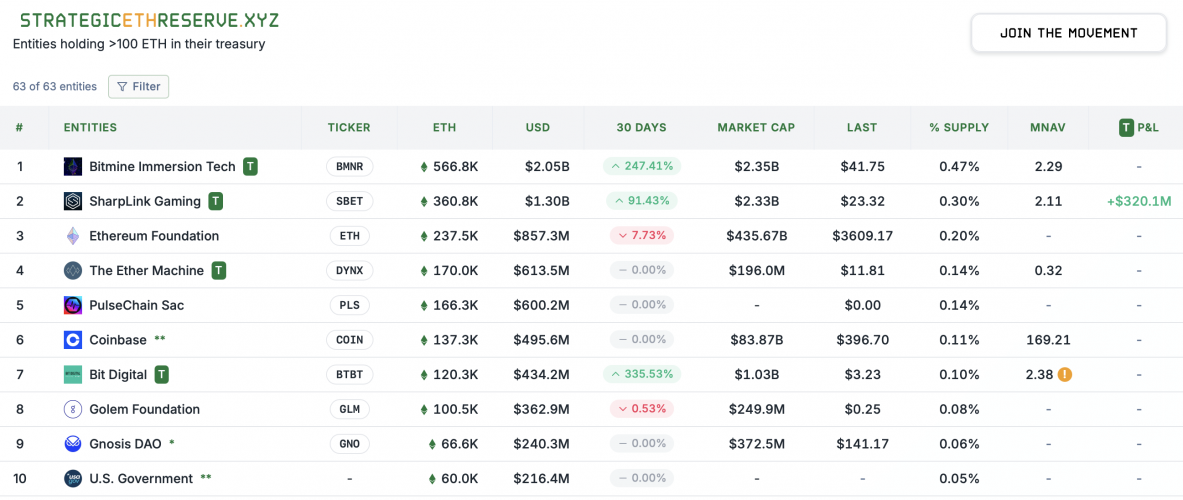
Task: Click the 169.21 MNAV value for Coinbase
Action: tap(1048, 340)
